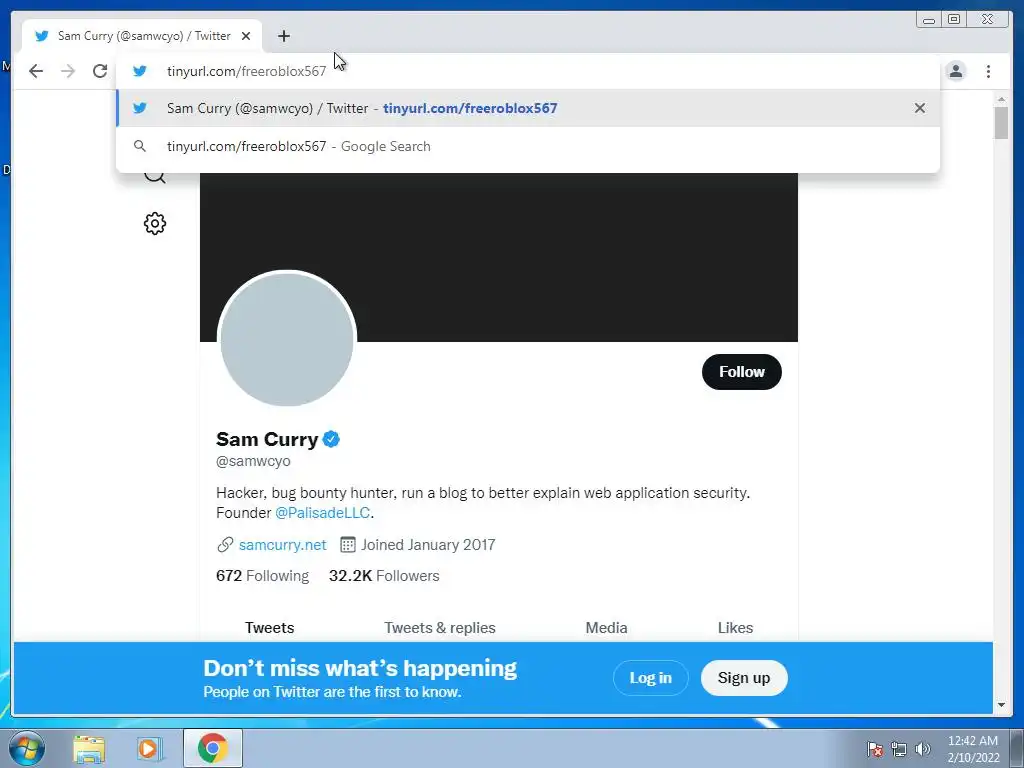Click the verified badge beside Sam Curry
The width and height of the screenshot is (1024, 768).
pos(331,440)
